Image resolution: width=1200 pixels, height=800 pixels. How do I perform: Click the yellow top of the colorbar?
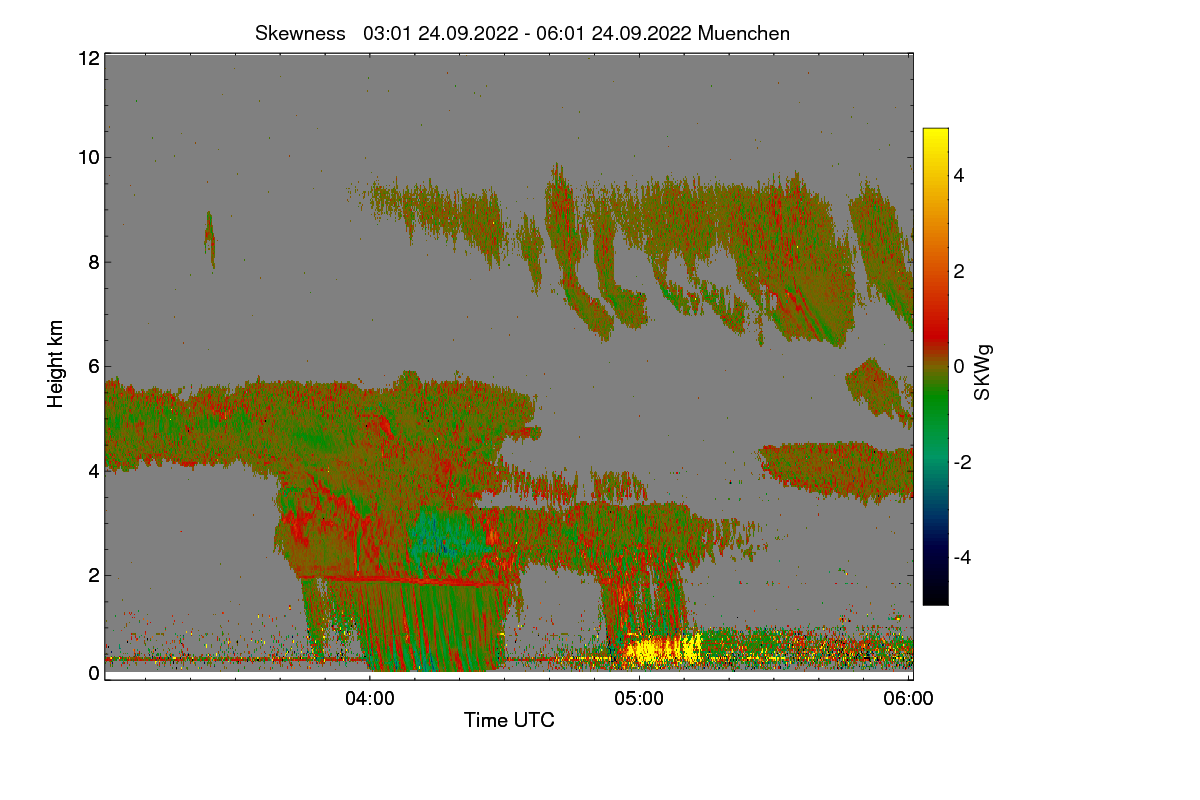point(935,140)
